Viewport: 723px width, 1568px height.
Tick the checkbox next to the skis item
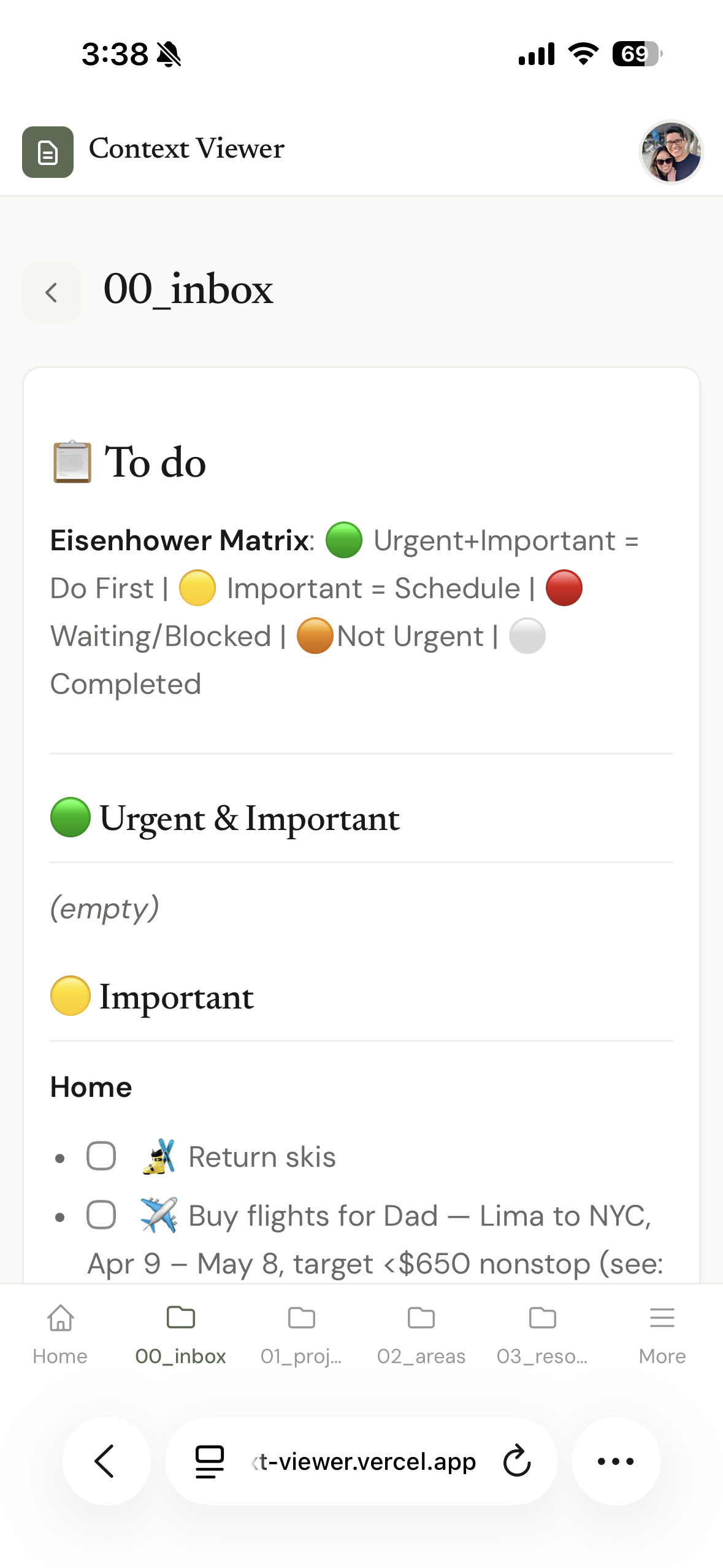tap(102, 1155)
